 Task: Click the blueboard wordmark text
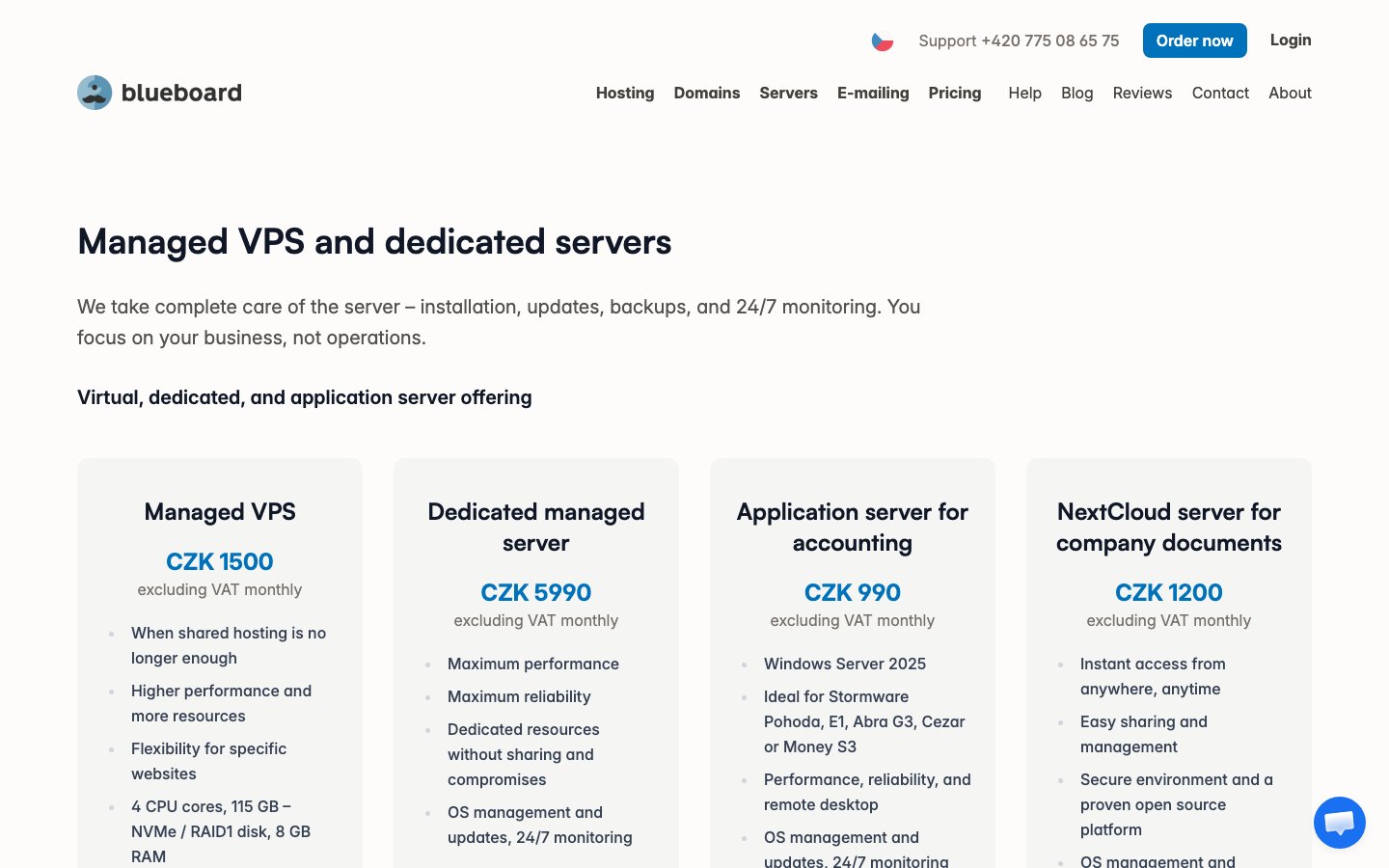pos(181,93)
